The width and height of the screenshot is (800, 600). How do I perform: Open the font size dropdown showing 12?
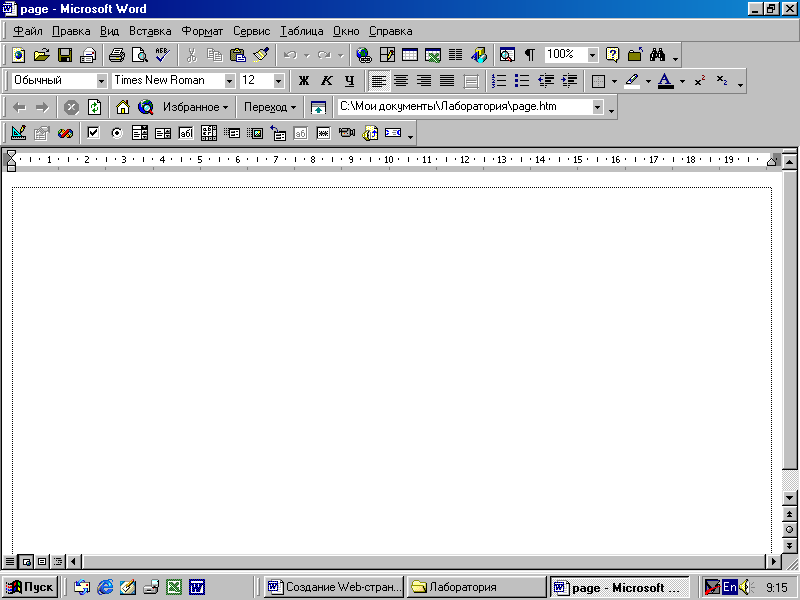coord(279,81)
